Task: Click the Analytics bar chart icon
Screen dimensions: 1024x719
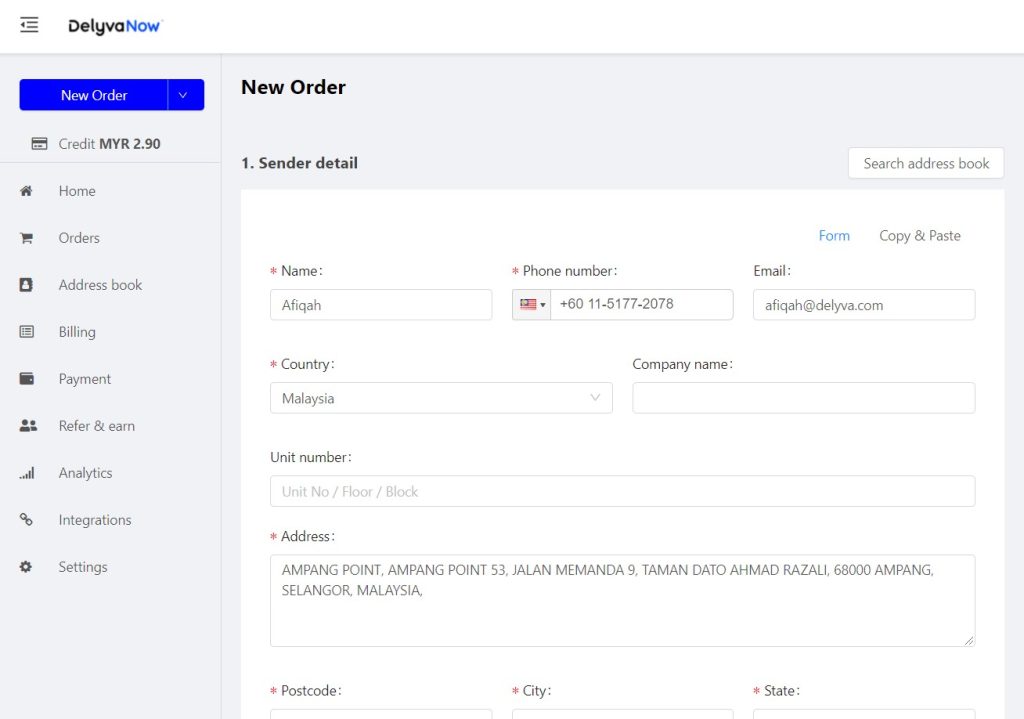Action: pos(27,473)
